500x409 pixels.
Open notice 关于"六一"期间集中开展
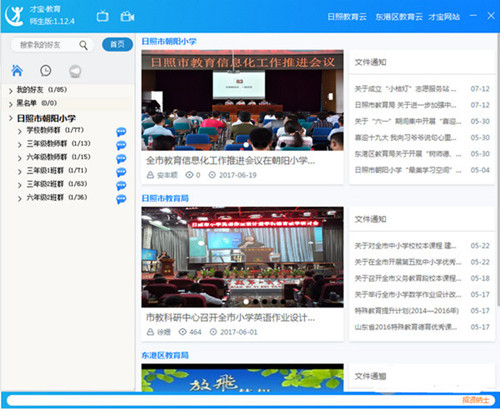click(x=408, y=121)
